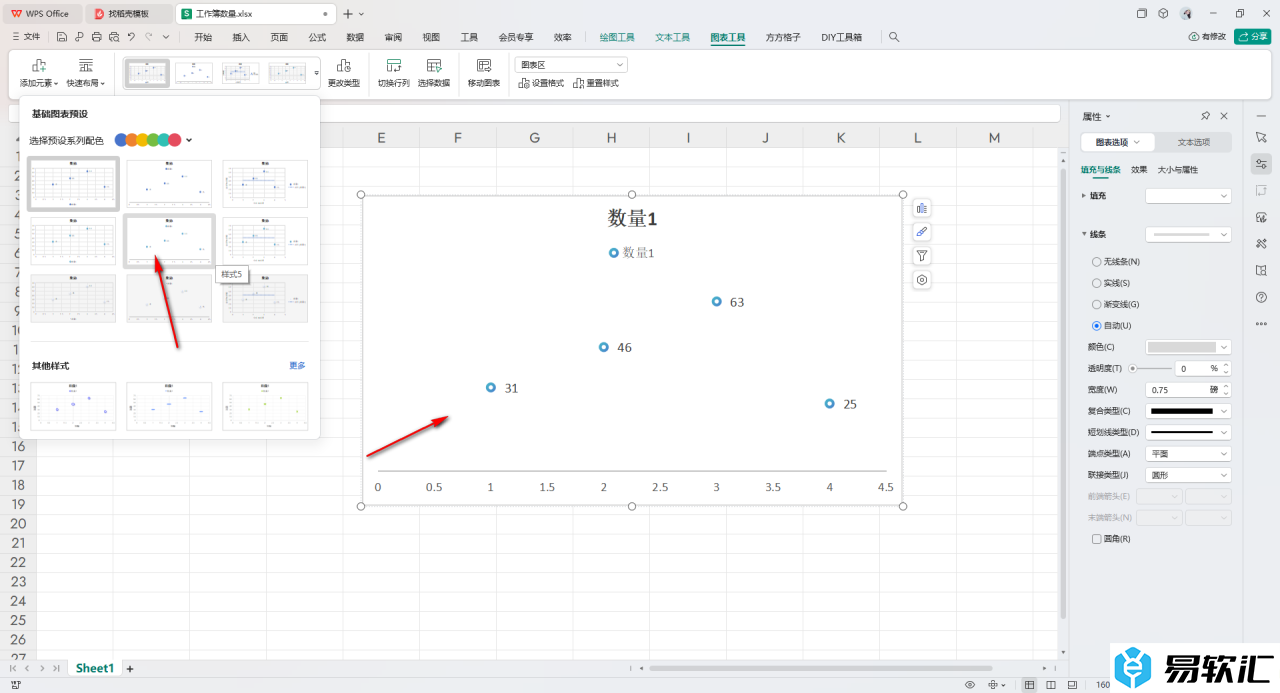Click the chart style brush button beside chart

[922, 232]
